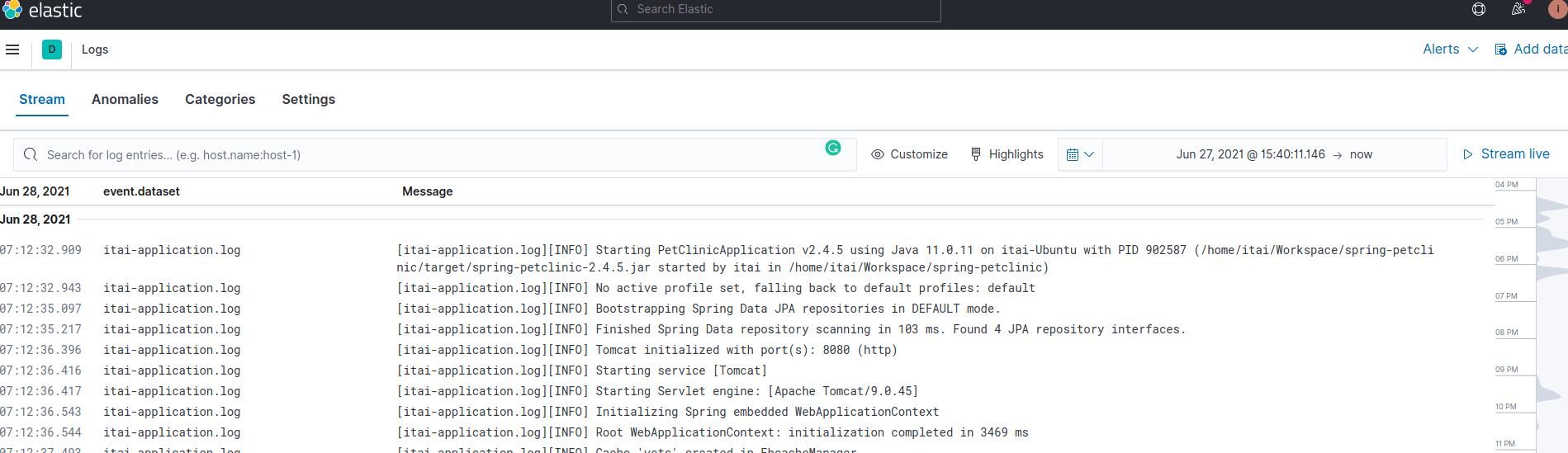Open the calendar quick date menu
The height and width of the screenshot is (453, 1568).
coord(1079,154)
